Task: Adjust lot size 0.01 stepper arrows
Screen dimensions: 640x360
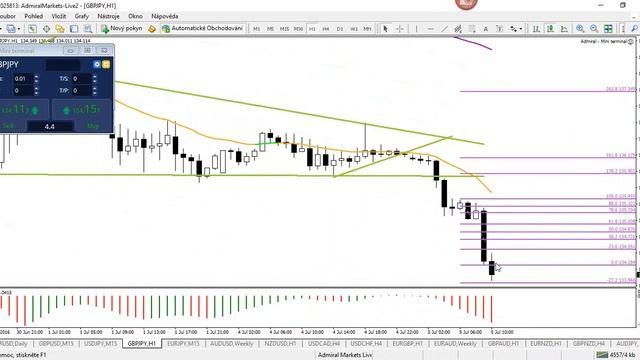Action: click(36, 79)
